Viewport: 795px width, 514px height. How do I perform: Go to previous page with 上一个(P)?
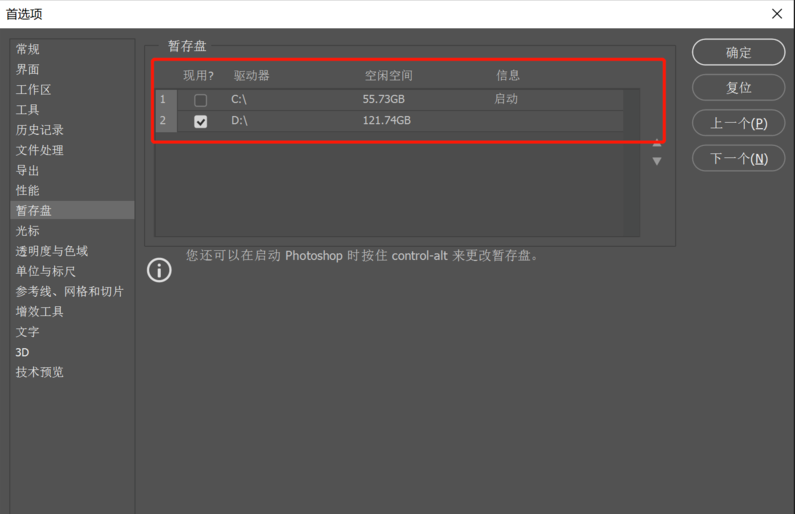point(738,123)
